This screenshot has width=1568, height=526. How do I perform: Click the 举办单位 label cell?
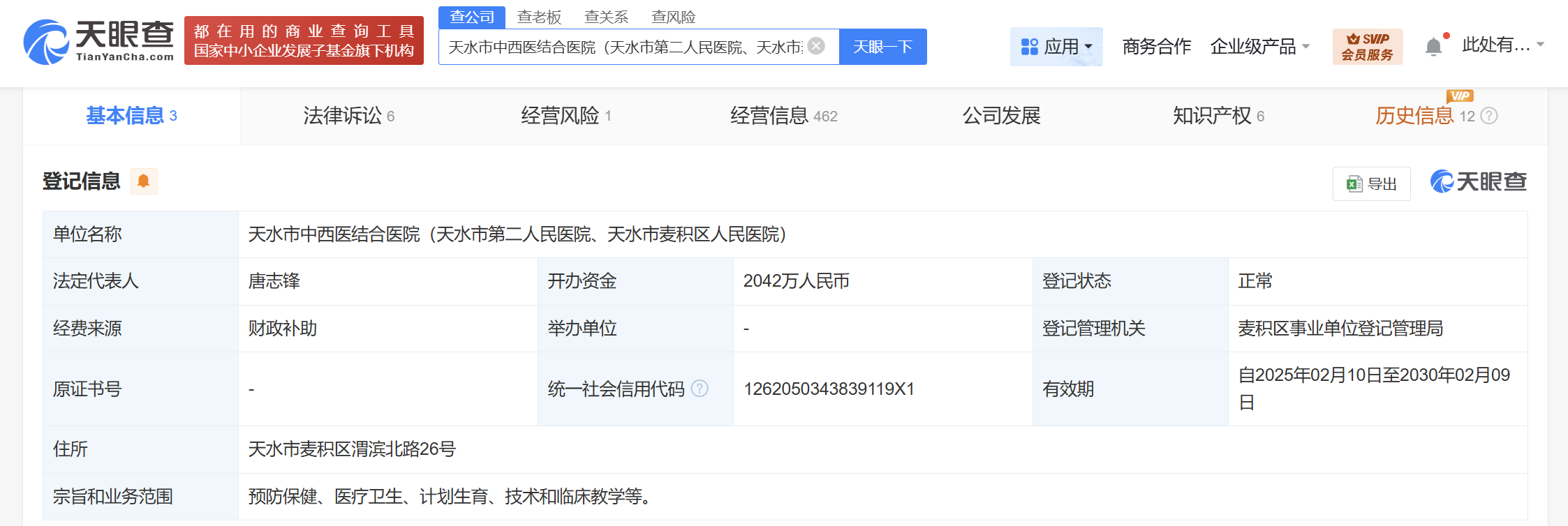pos(635,329)
